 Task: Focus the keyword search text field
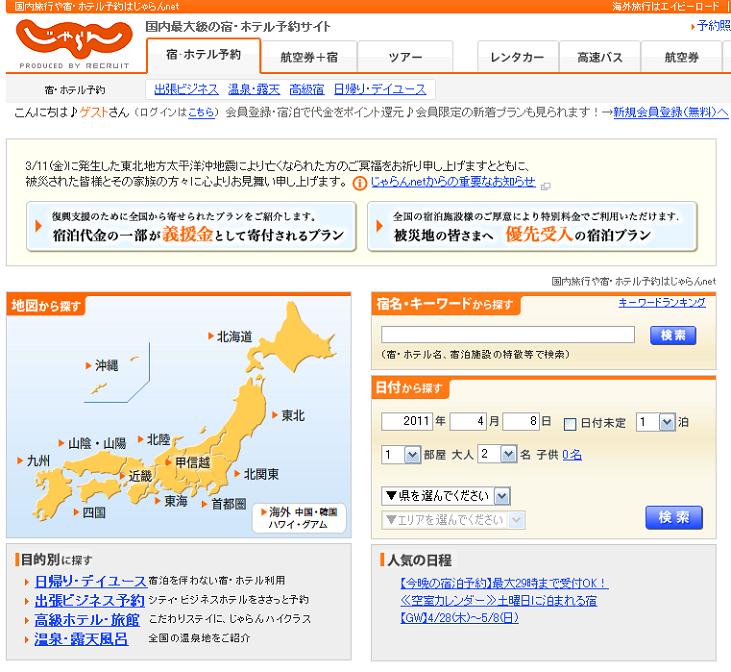(508, 334)
